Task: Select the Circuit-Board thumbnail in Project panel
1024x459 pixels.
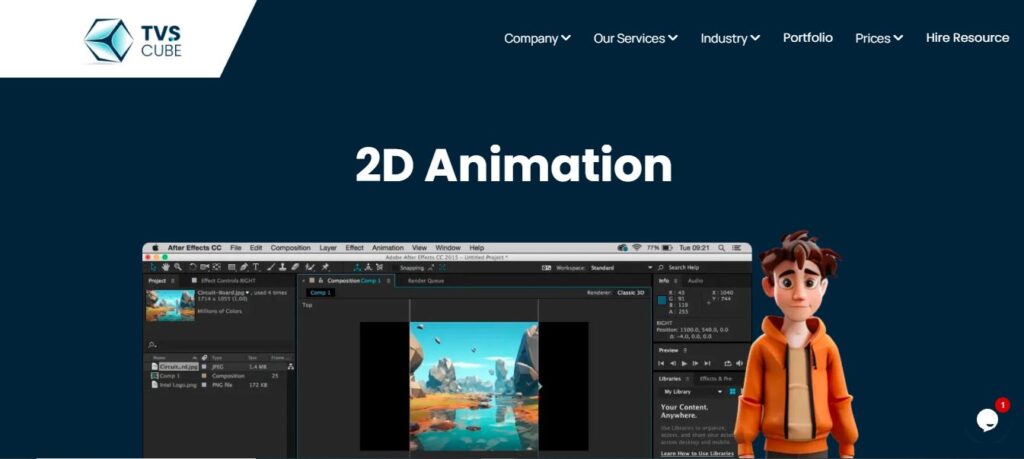Action: point(170,305)
